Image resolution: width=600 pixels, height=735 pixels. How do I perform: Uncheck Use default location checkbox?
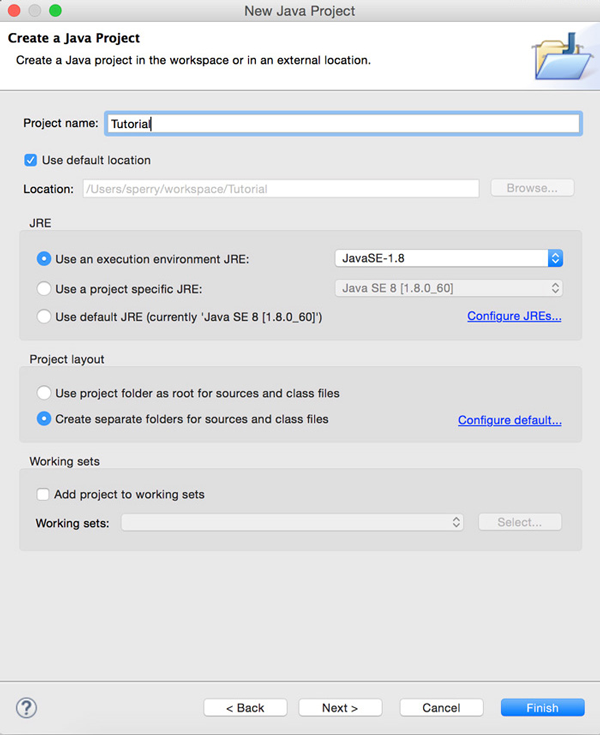[30, 160]
